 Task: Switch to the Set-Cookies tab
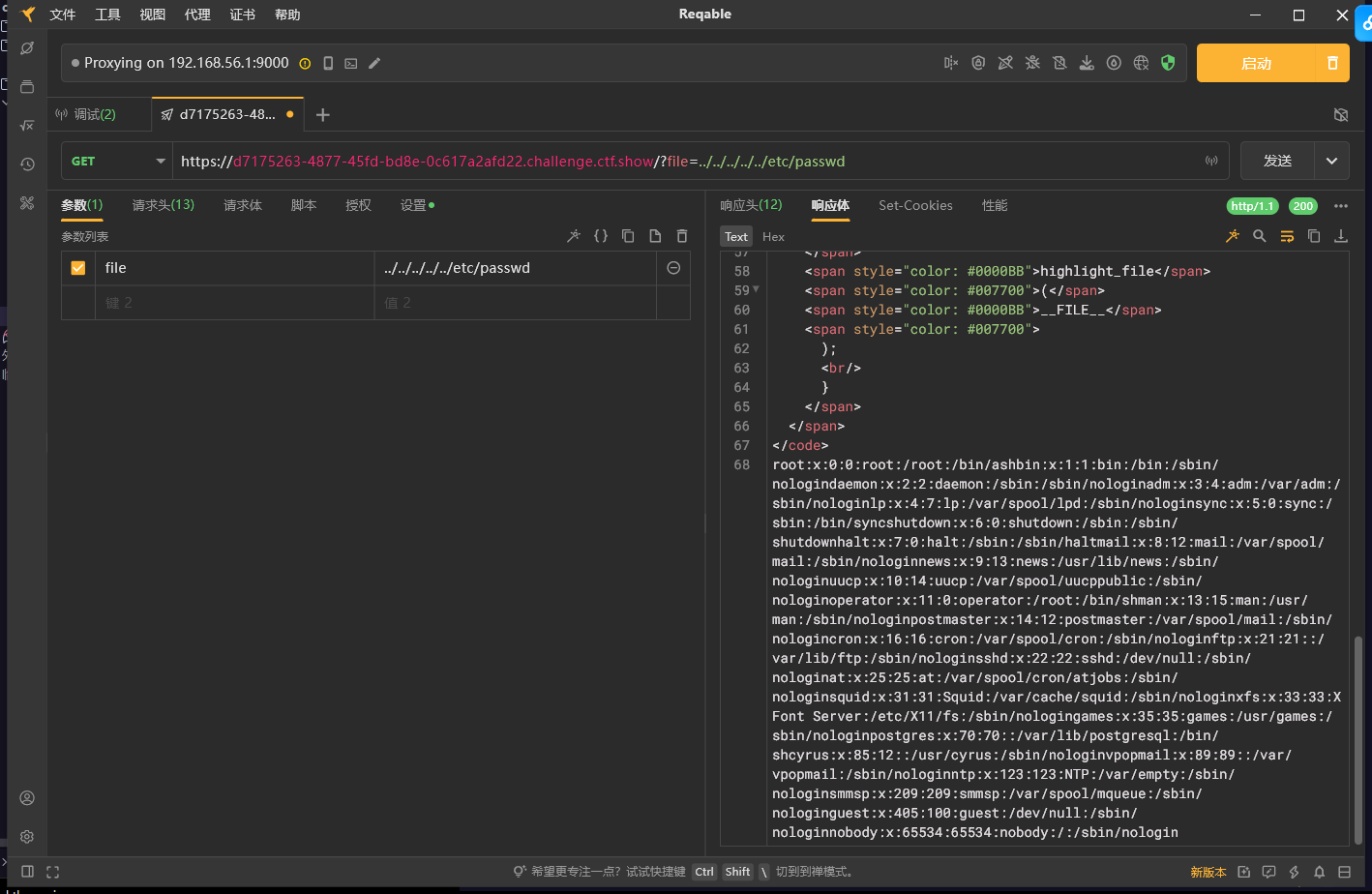(915, 205)
